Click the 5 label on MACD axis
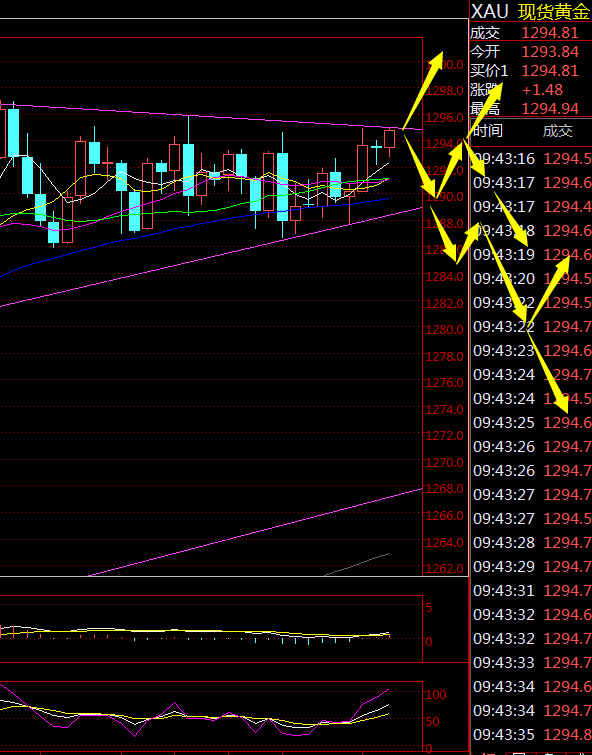 (x=429, y=608)
